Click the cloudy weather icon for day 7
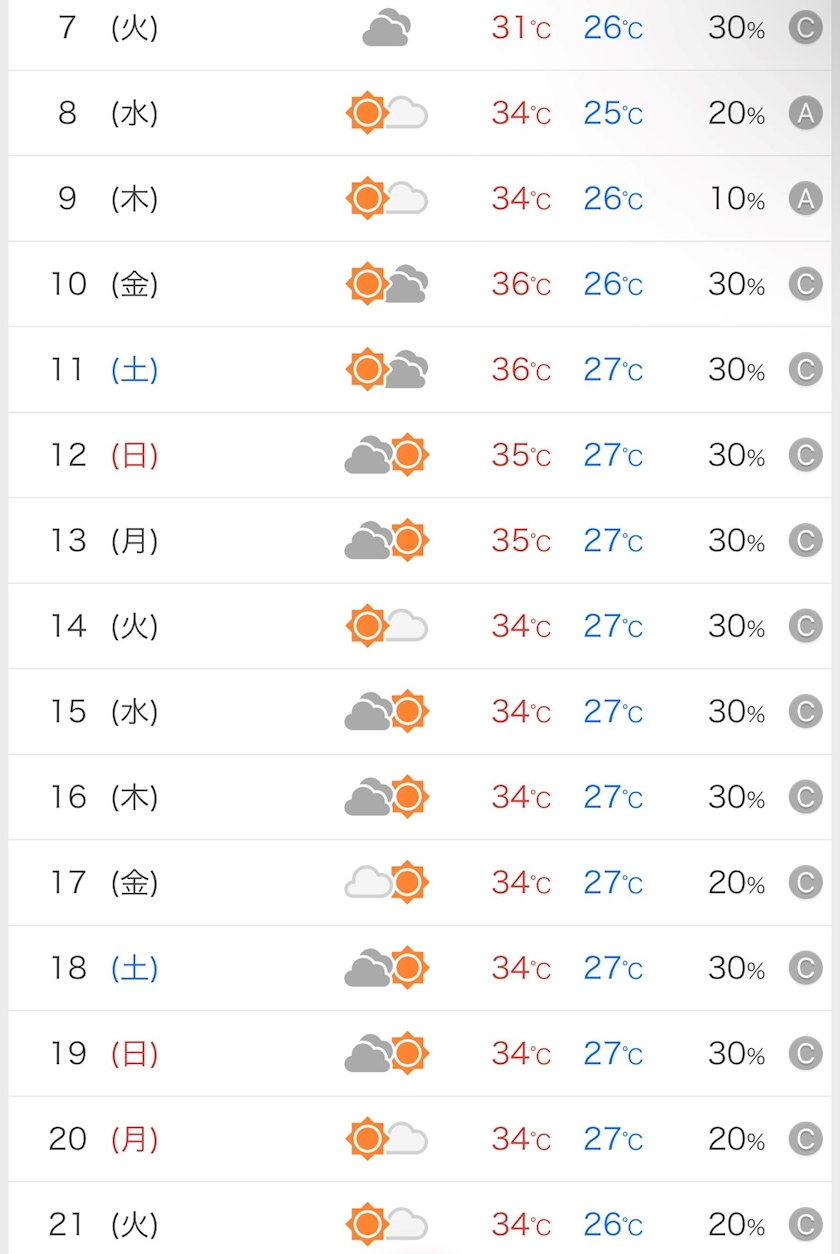 point(386,28)
